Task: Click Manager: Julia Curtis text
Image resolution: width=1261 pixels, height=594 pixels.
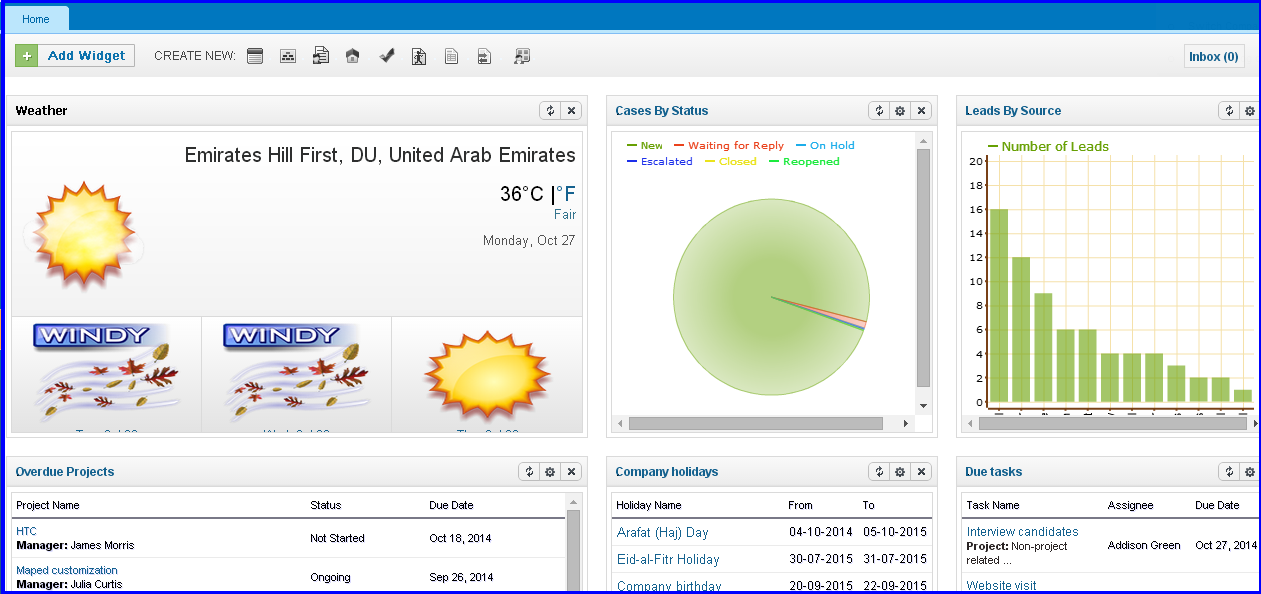Action: click(69, 584)
